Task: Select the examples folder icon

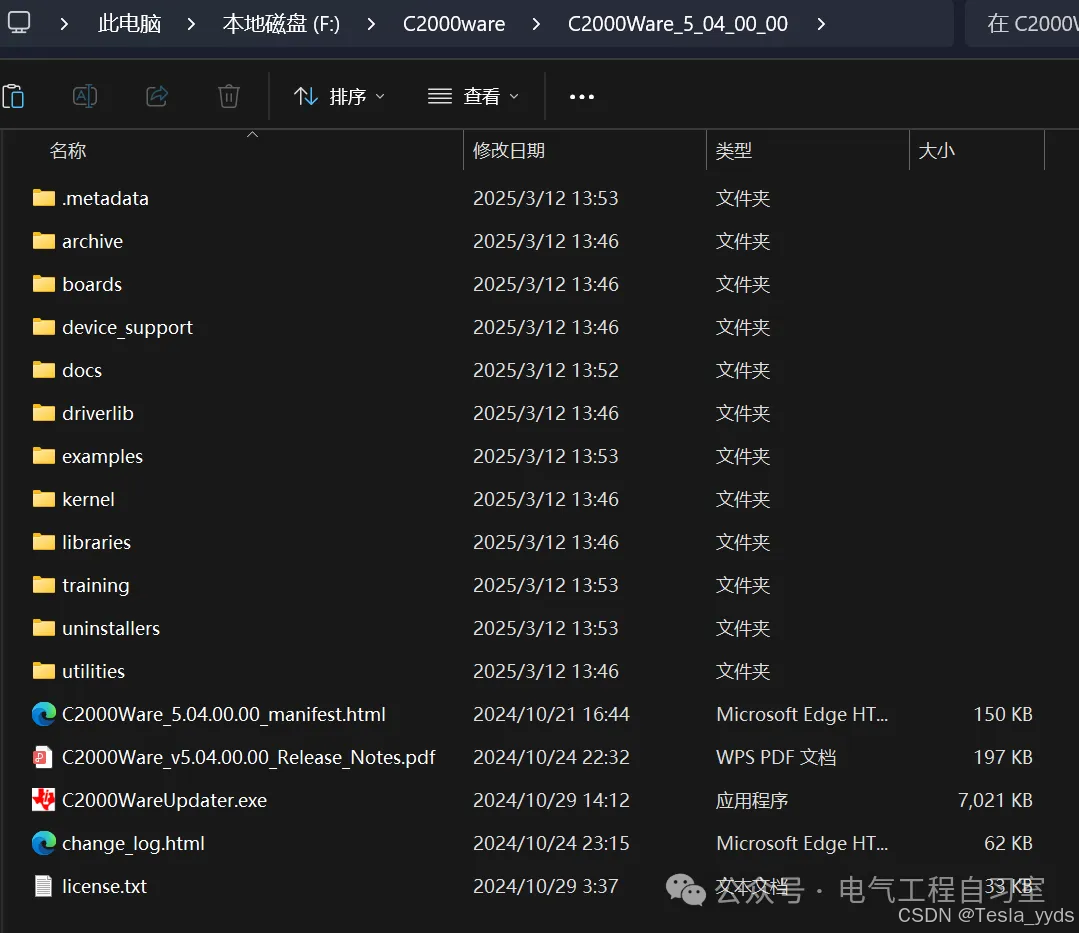Action: pos(44,456)
